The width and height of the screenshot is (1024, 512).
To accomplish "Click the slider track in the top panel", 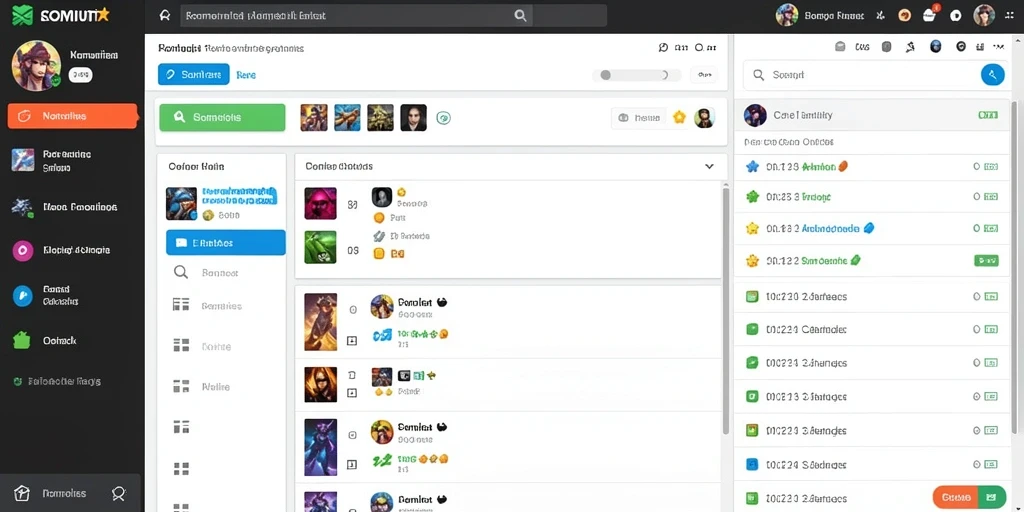I will [x=637, y=75].
